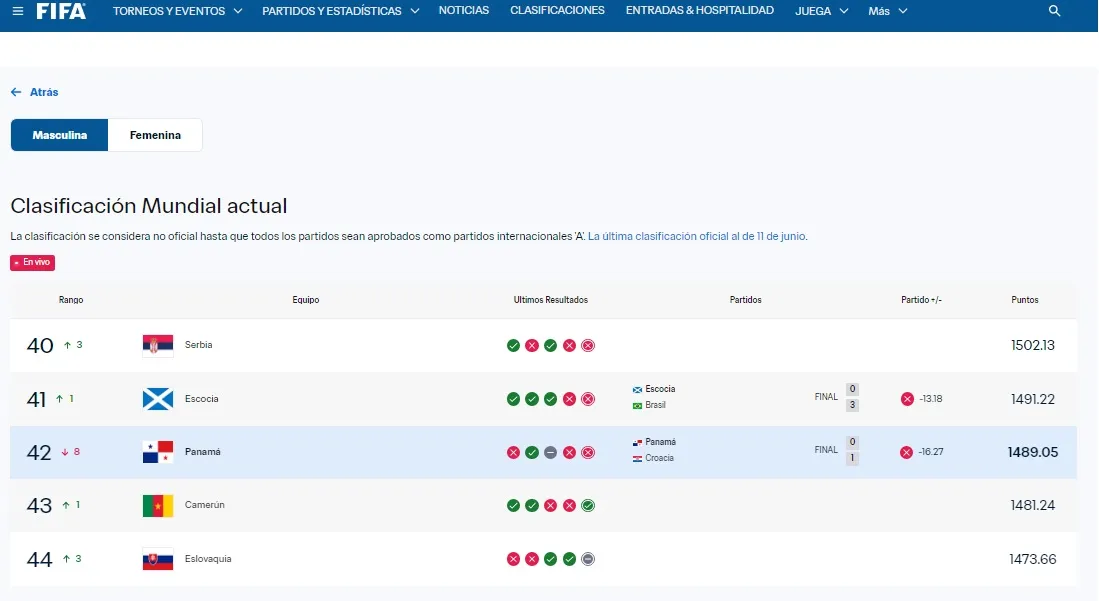Image resolution: width=1099 pixels, height=601 pixels.
Task: Click Serbia's green up-arrow rank change
Action: [67, 345]
